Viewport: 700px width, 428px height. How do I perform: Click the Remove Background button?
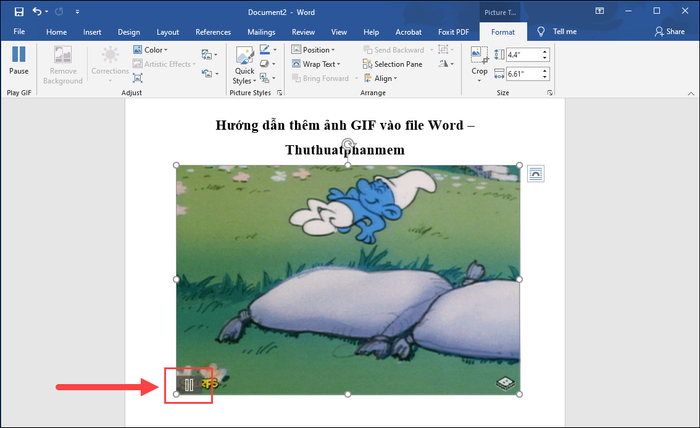[x=63, y=65]
